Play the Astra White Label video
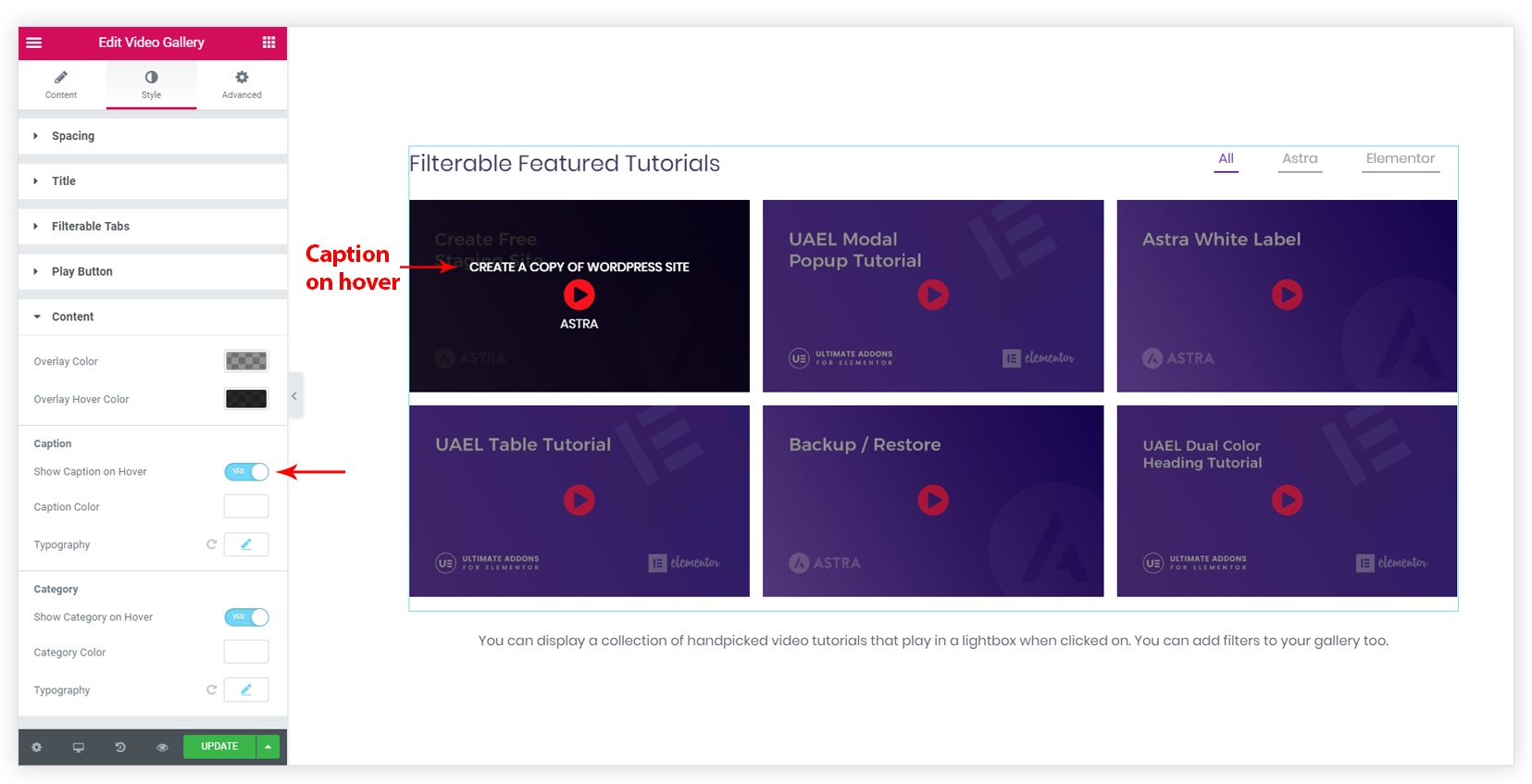 click(x=1287, y=295)
